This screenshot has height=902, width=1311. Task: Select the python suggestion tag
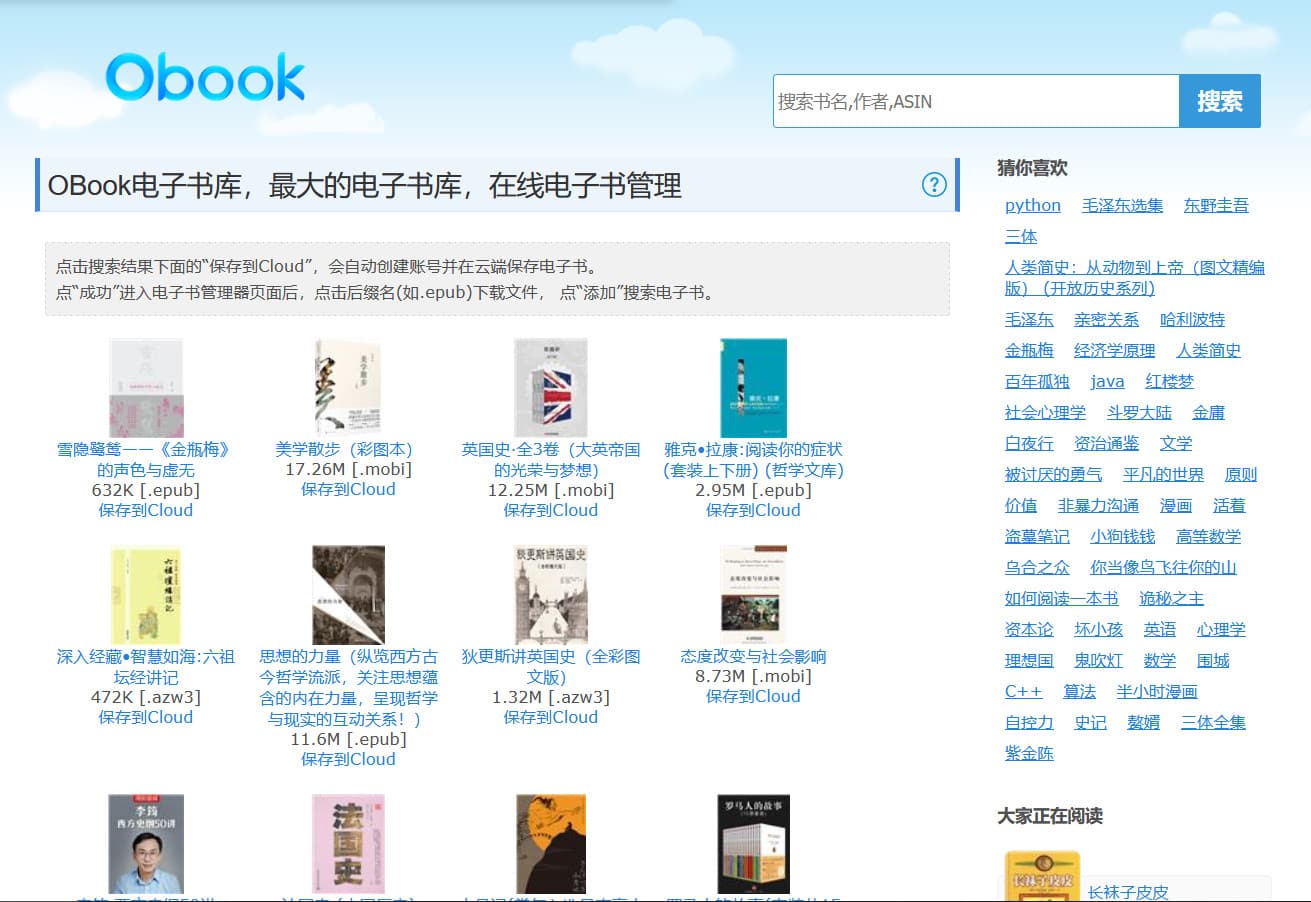tap(1033, 205)
